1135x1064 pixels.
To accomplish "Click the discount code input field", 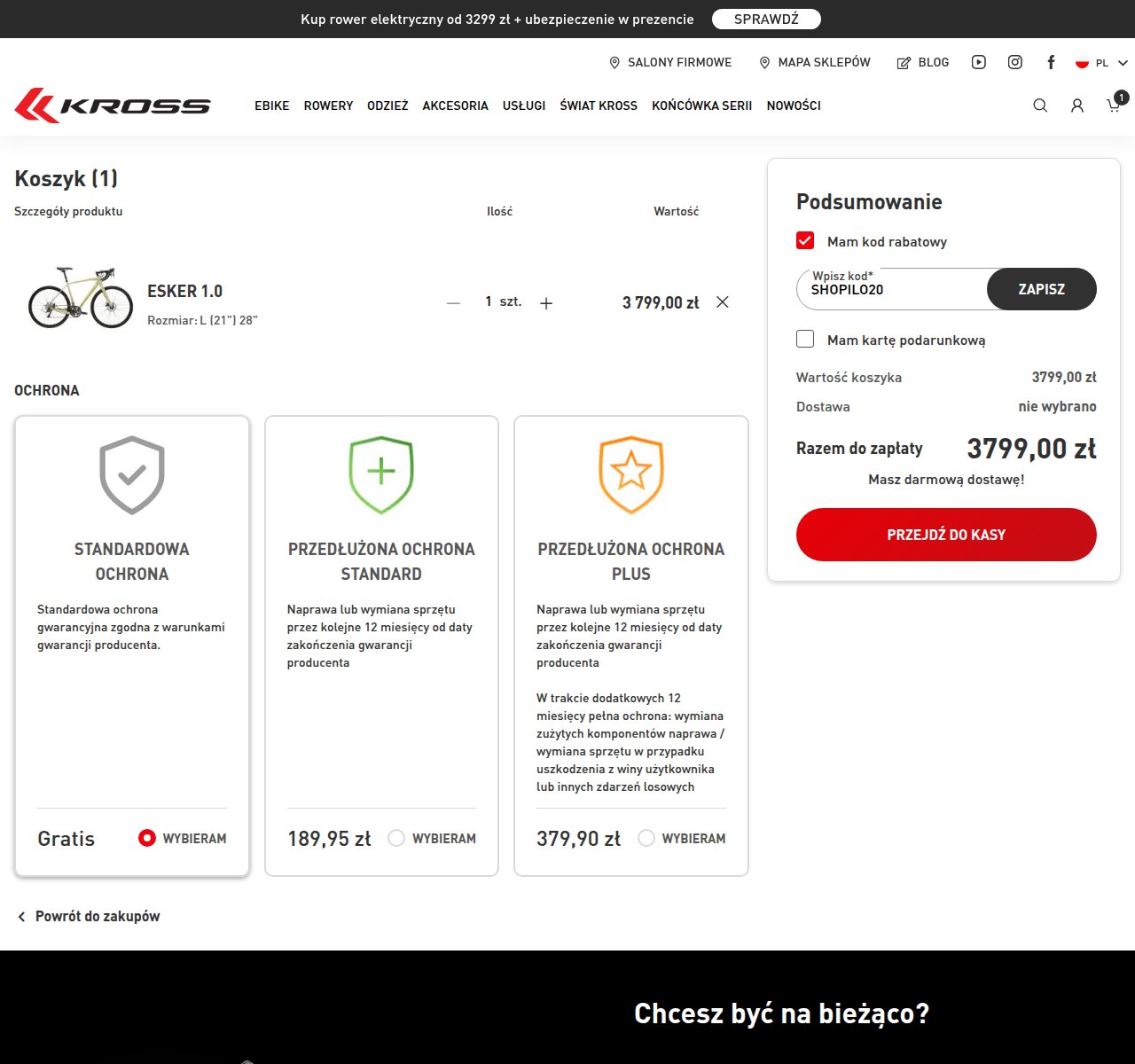I will [892, 289].
